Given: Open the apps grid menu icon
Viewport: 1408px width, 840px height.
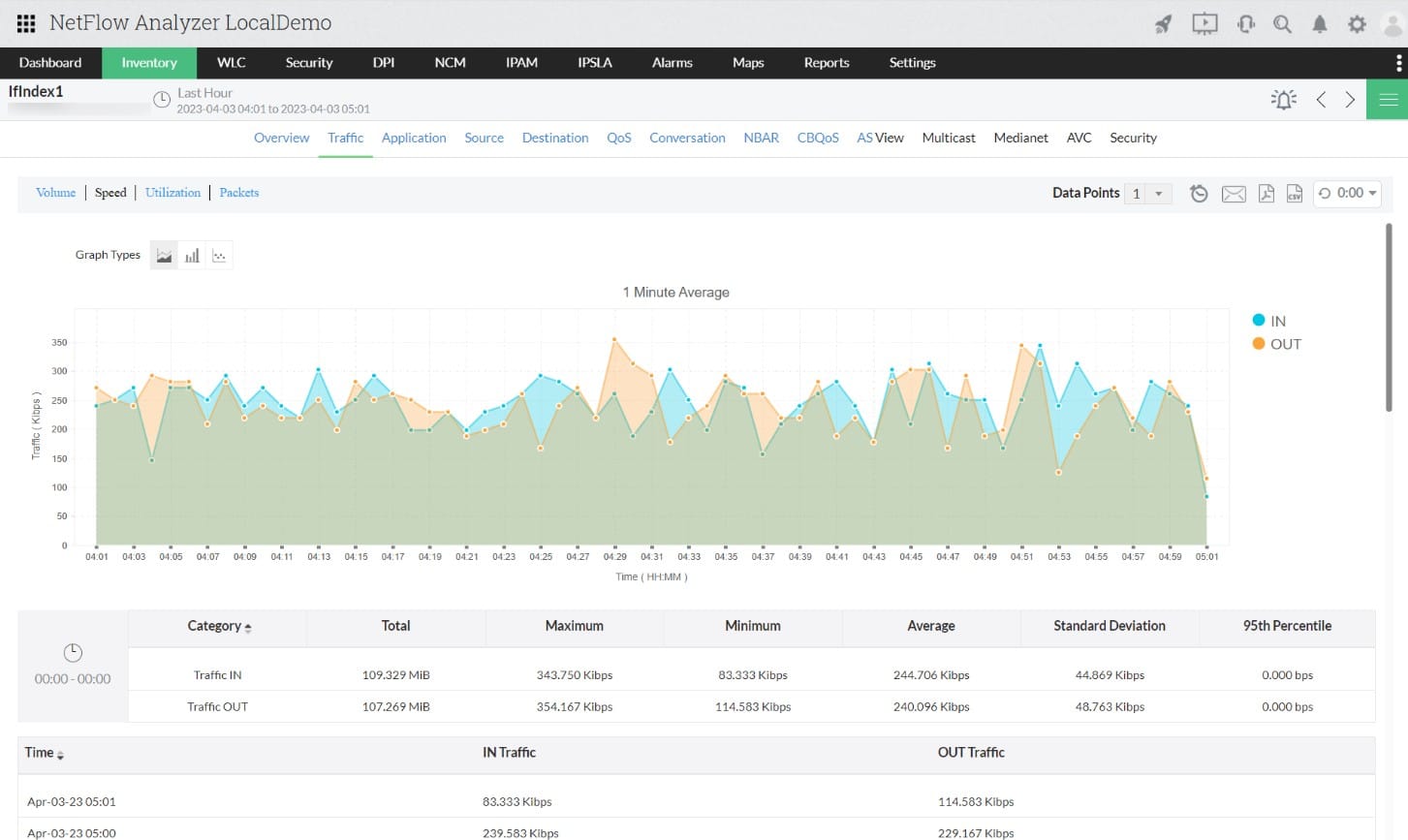Looking at the screenshot, I should [x=26, y=23].
